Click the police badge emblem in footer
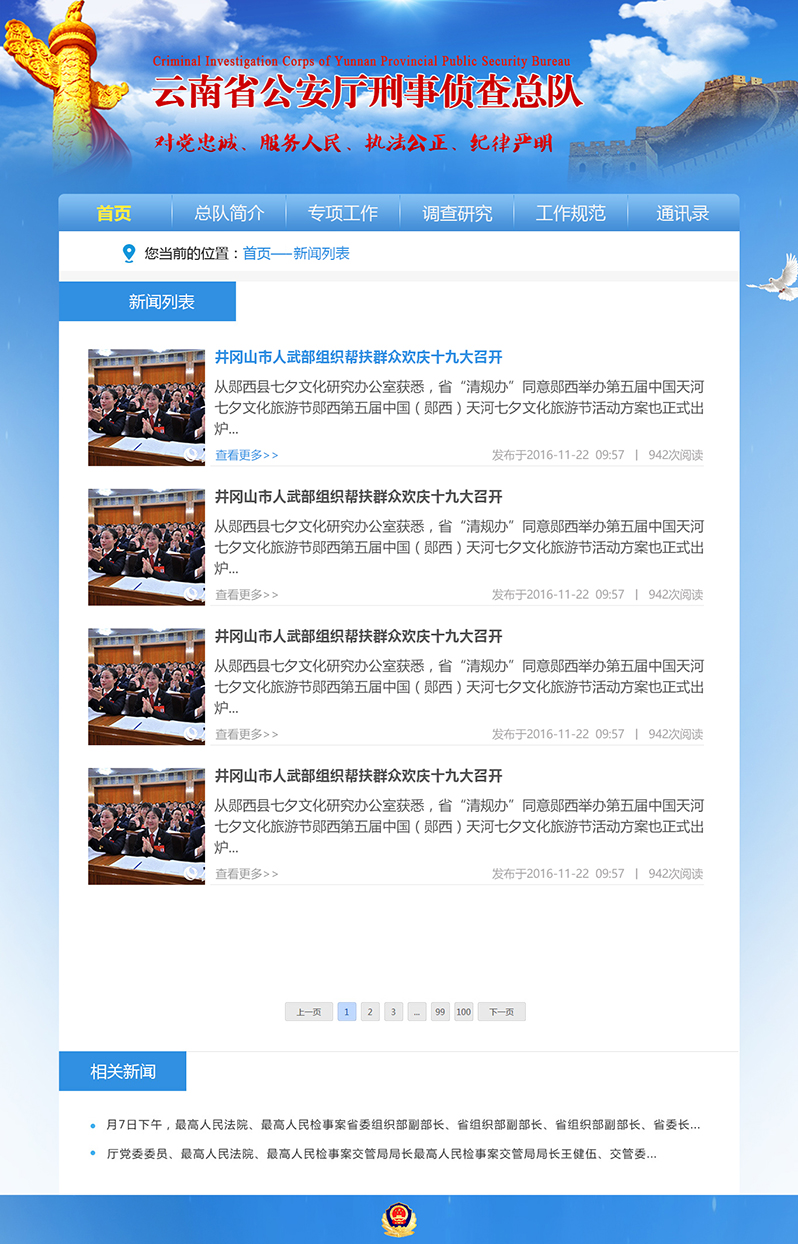Screen dimensions: 798x1244 (399, 1220)
